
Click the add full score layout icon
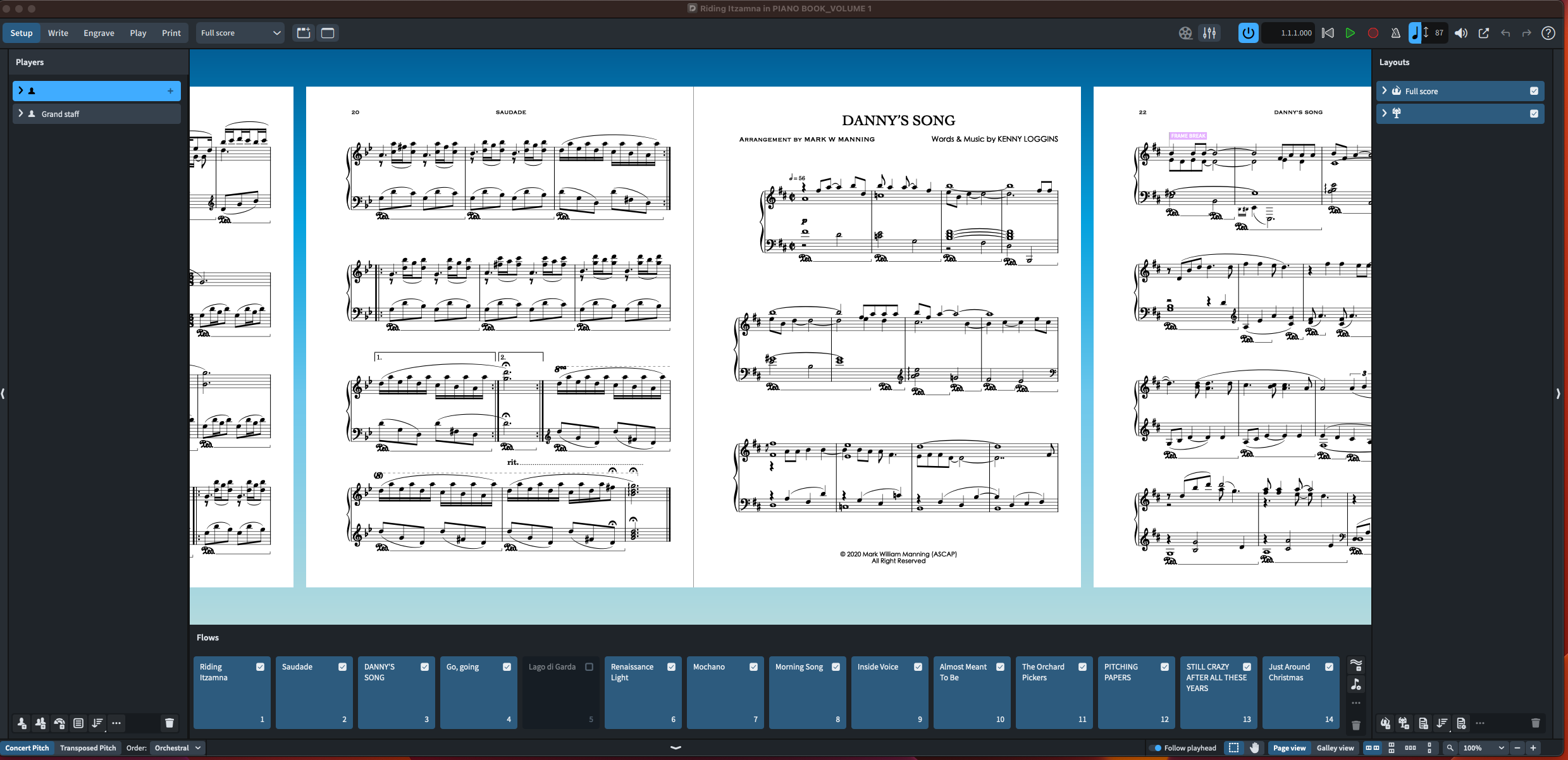(x=1385, y=723)
